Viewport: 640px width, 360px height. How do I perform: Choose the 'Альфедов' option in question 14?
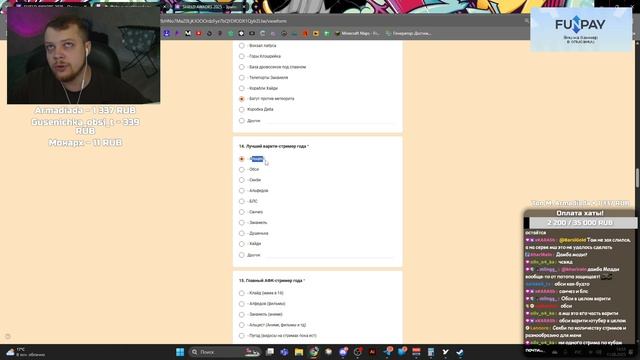pyautogui.click(x=242, y=191)
